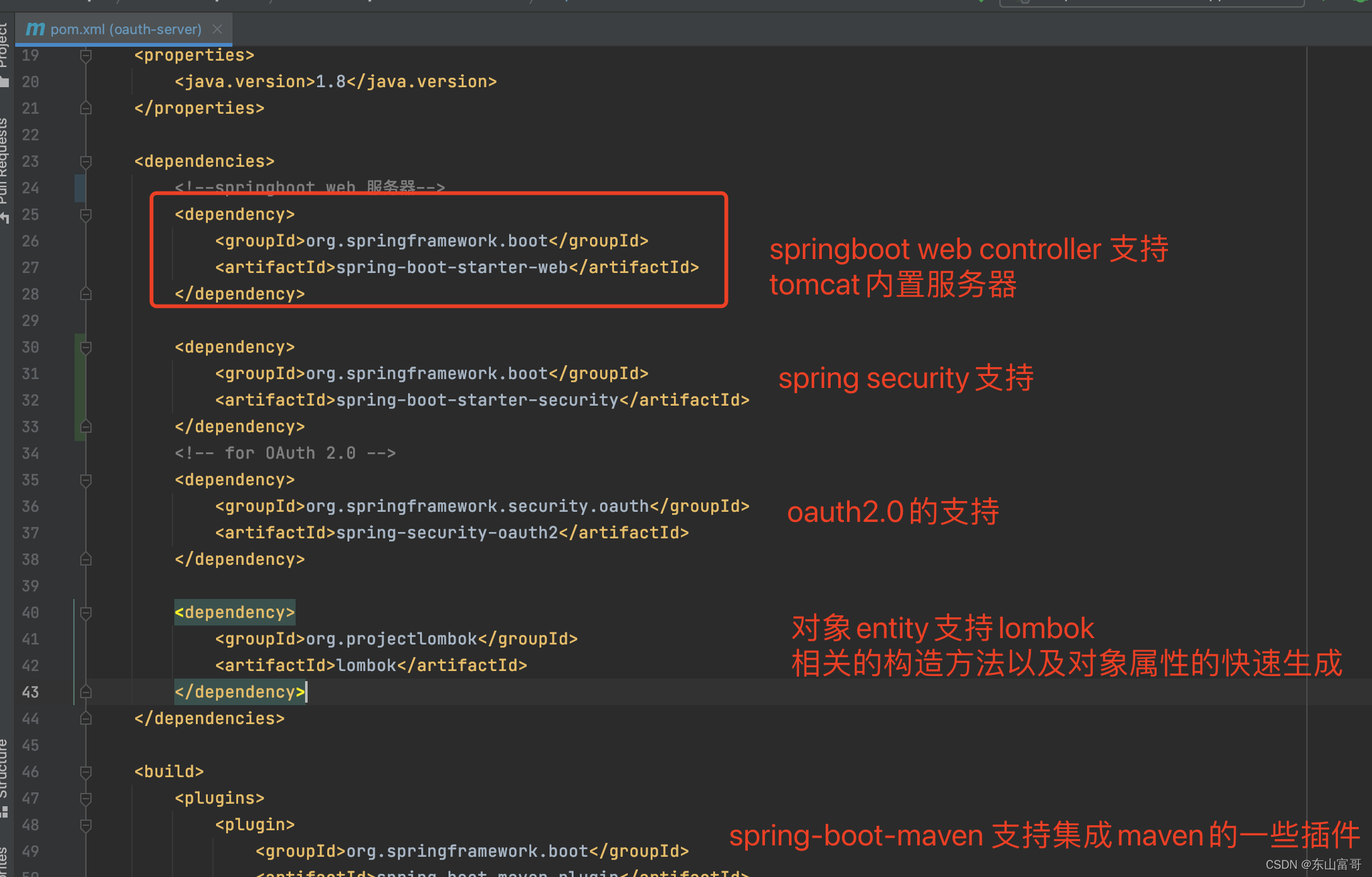This screenshot has height=877, width=1372.
Task: Collapse the plugins block at line 47
Action: coord(86,799)
